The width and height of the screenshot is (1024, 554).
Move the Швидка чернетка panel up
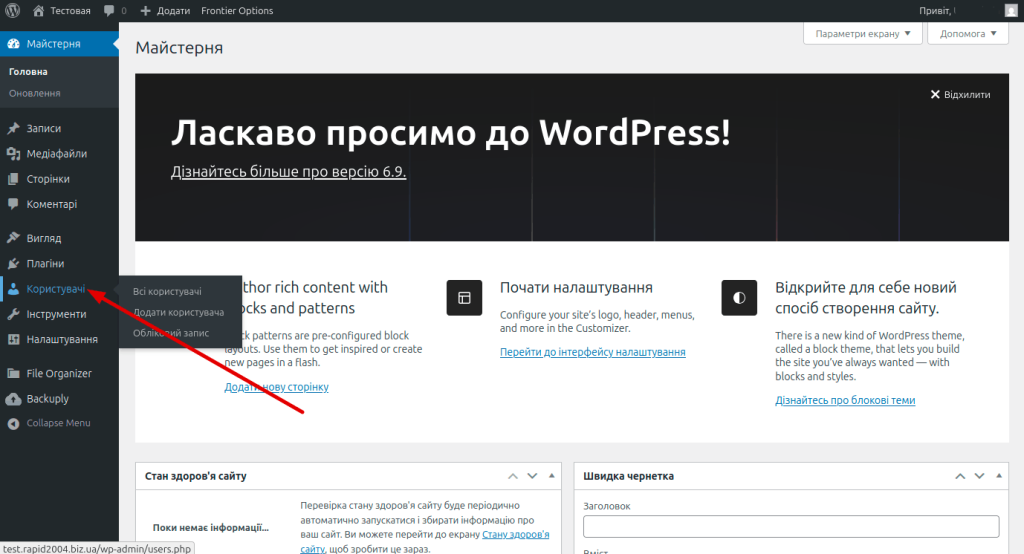pyautogui.click(x=959, y=477)
